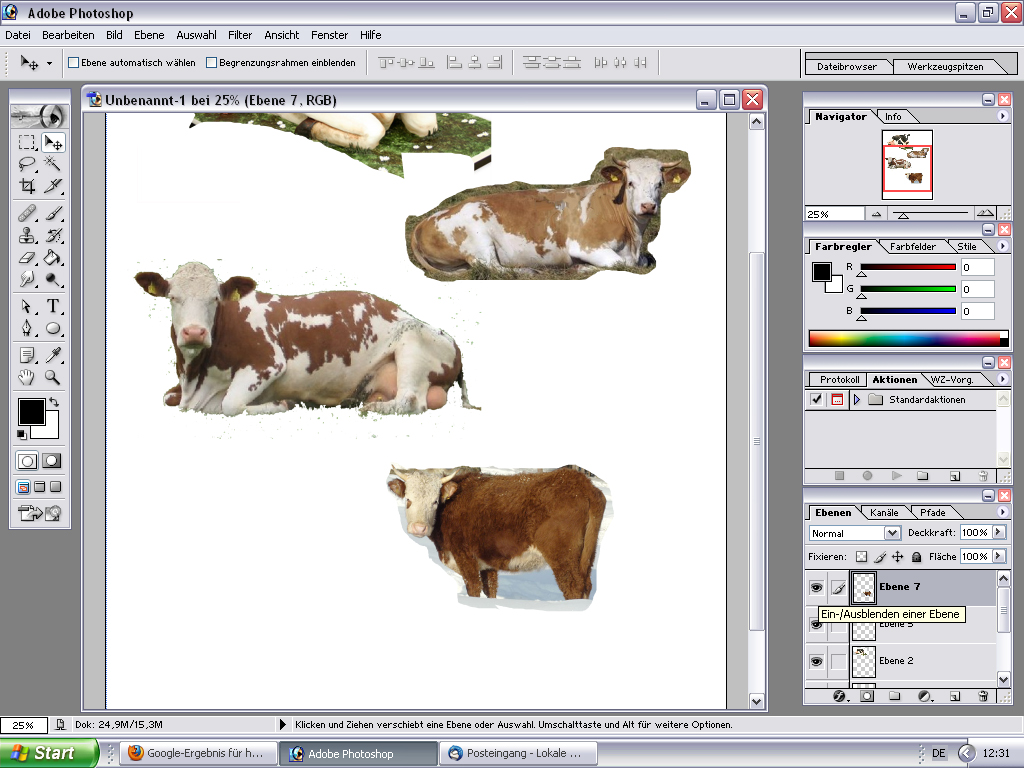Select the Eraser tool
1024x768 pixels.
pyautogui.click(x=27, y=258)
